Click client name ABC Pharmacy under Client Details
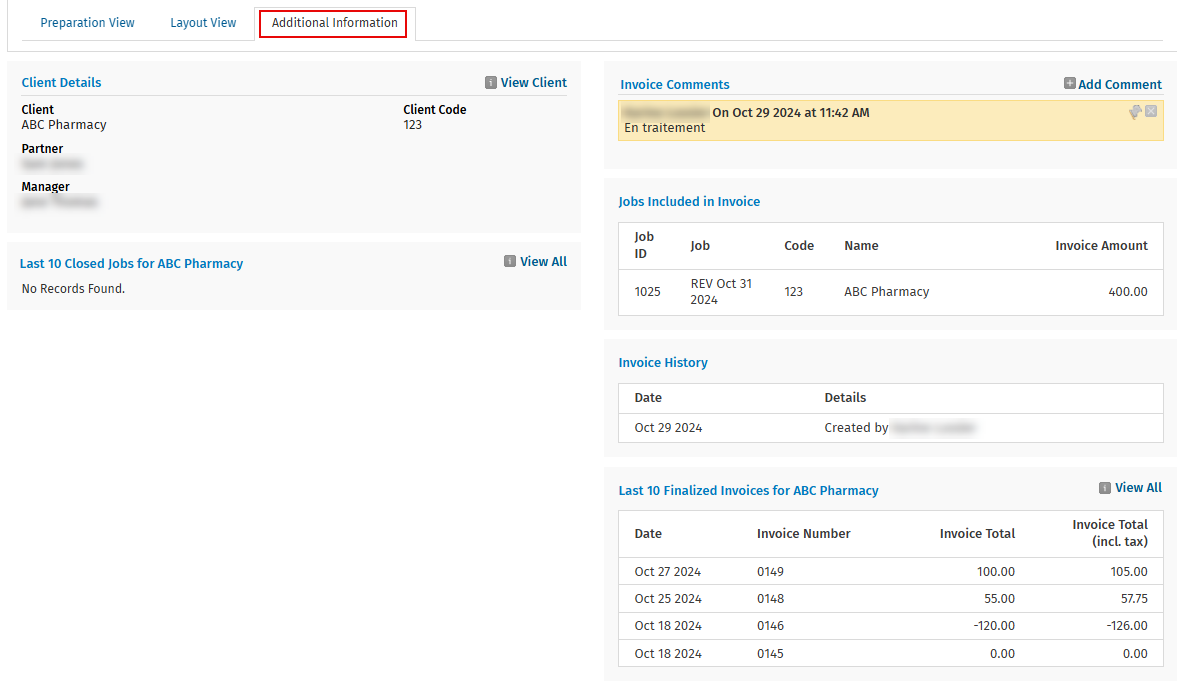The width and height of the screenshot is (1177, 691). (x=64, y=125)
